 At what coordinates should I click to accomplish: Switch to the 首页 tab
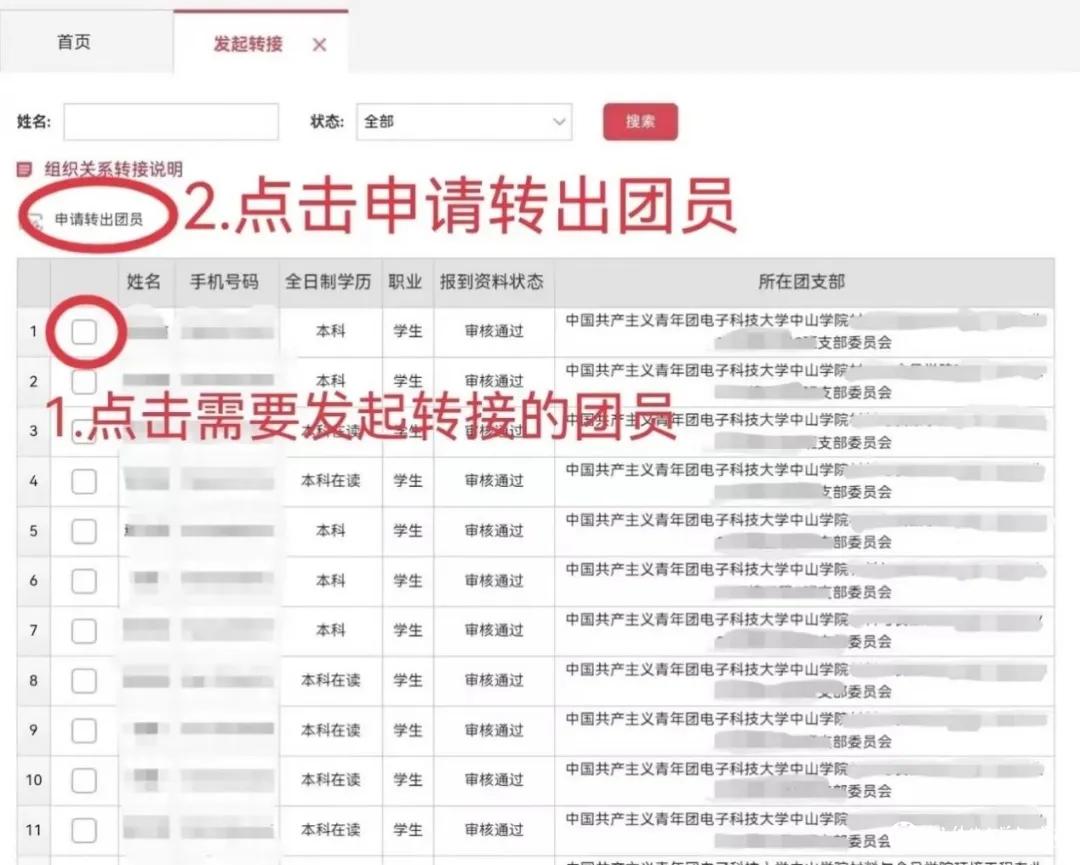point(72,41)
